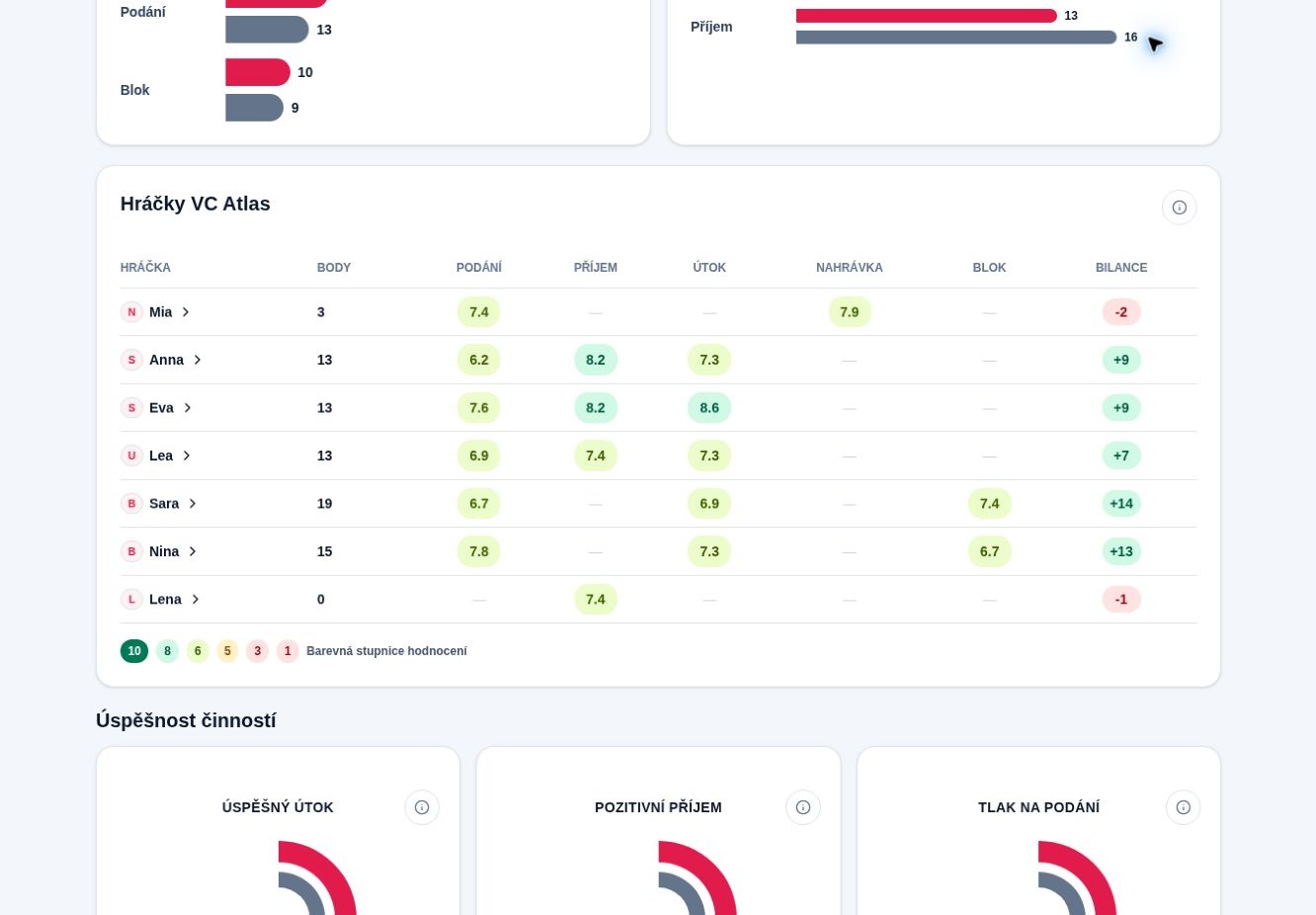Click the N position badge for Mia
This screenshot has width=1316, height=915.
pos(131,312)
